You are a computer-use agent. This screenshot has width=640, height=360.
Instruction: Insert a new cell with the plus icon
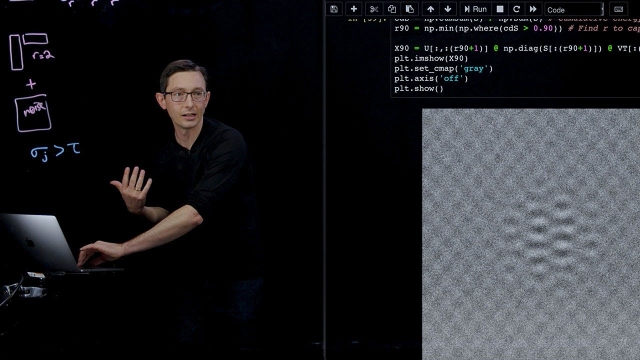[x=354, y=9]
